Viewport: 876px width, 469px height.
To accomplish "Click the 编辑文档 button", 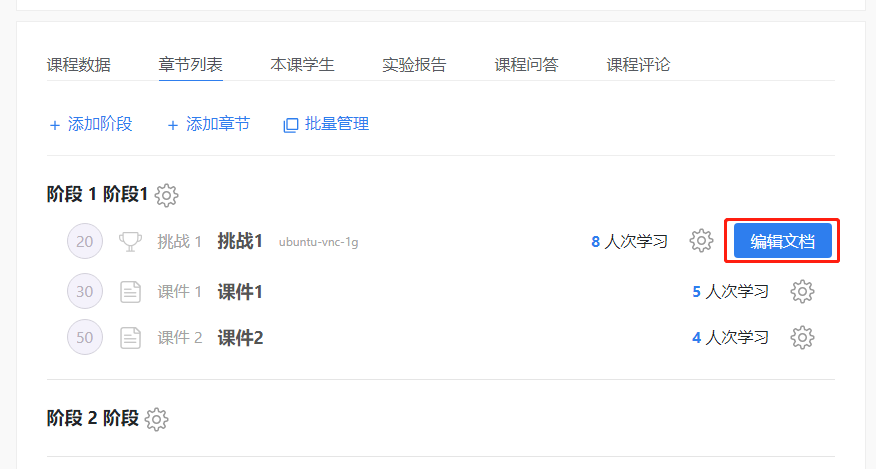I will [x=782, y=241].
